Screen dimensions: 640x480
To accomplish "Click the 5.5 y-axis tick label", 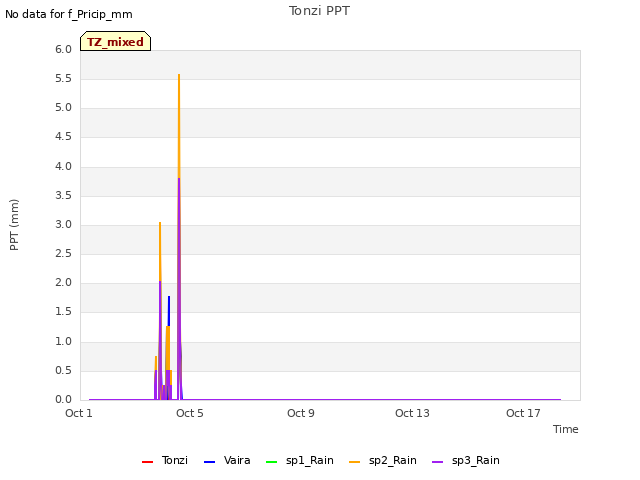I will click(63, 78).
